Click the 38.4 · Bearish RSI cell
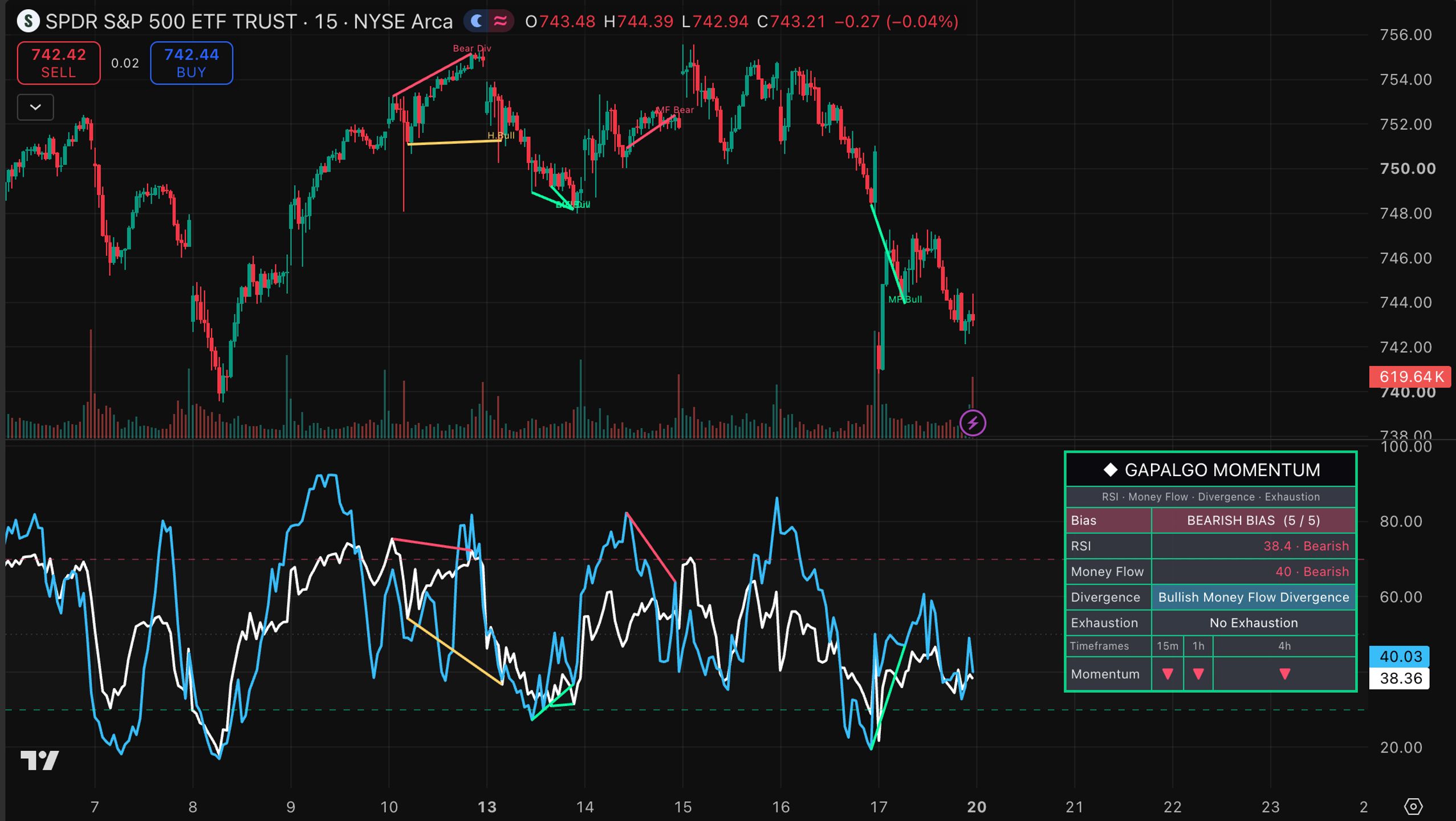Viewport: 1456px width, 821px height. 1254,546
